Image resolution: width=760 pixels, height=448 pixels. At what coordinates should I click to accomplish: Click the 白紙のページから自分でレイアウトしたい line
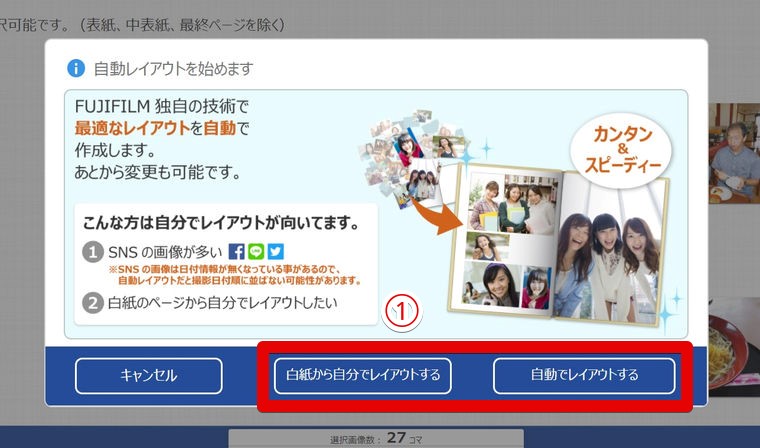[x=222, y=303]
